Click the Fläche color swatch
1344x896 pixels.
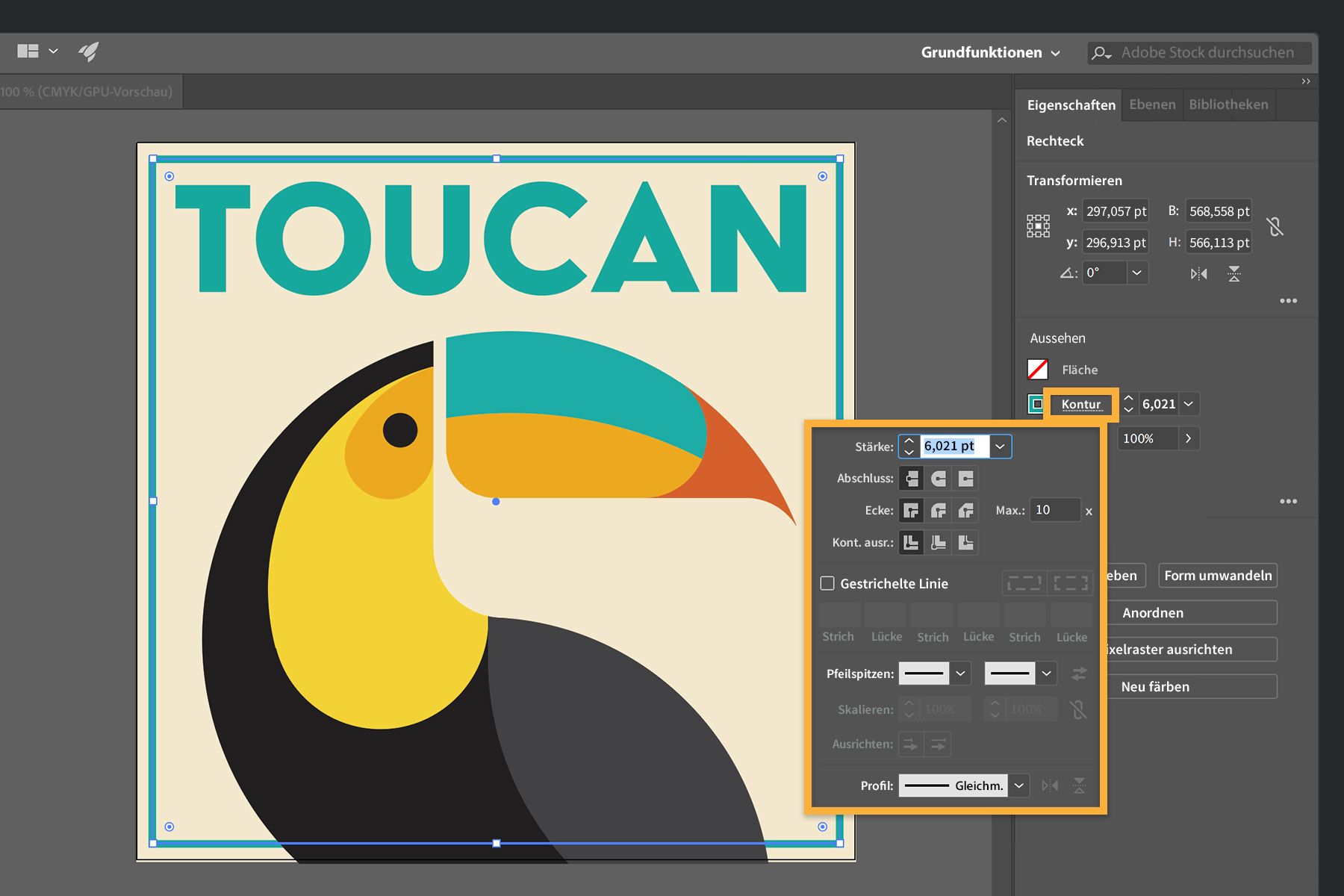click(1038, 370)
